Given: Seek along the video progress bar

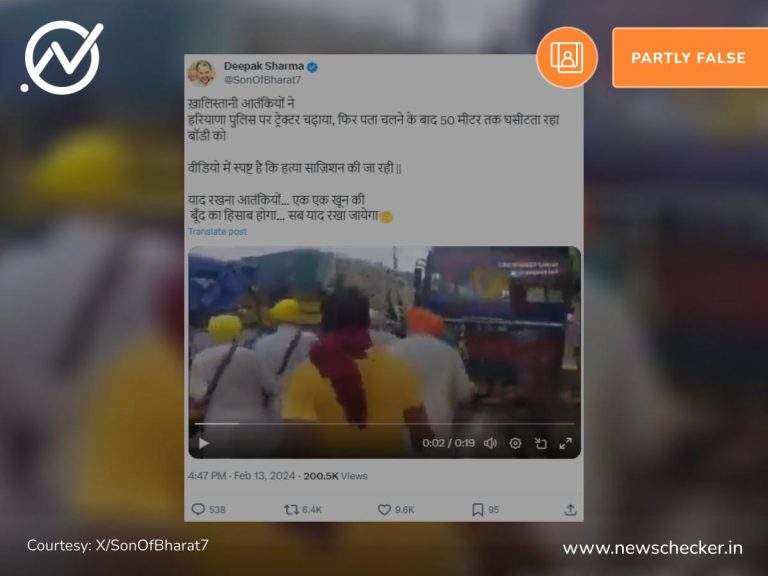Looking at the screenshot, I should click(384, 423).
